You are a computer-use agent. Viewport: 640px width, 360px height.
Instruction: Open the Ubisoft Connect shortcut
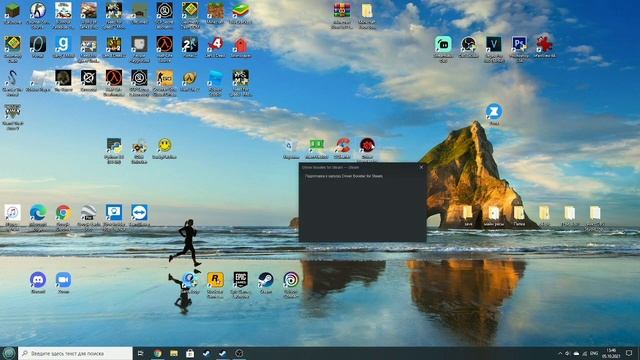[x=291, y=280]
